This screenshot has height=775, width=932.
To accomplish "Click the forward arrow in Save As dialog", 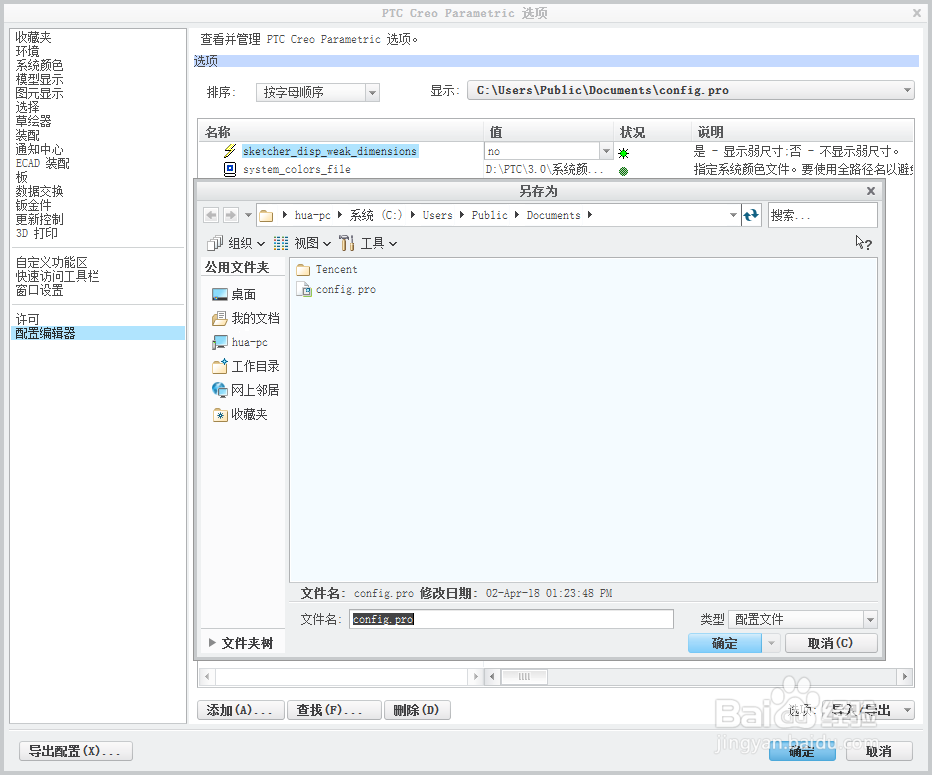I will coord(231,215).
